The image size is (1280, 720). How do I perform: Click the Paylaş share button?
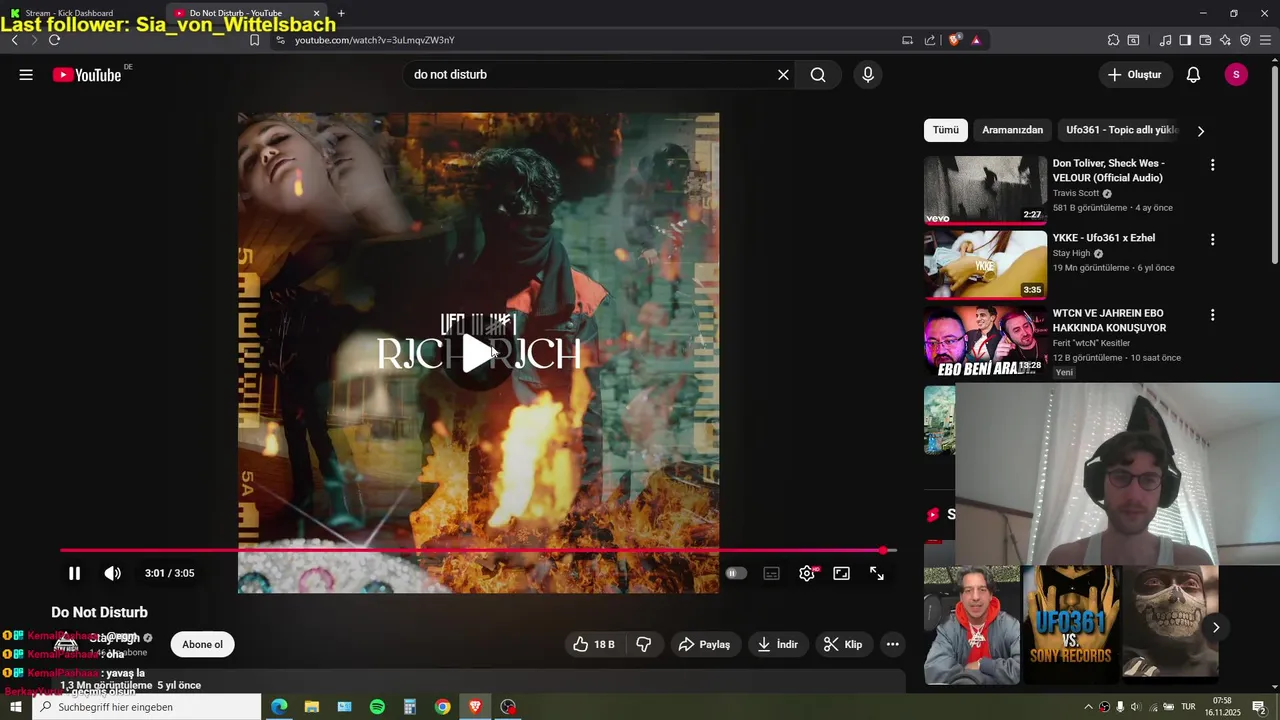(x=705, y=644)
